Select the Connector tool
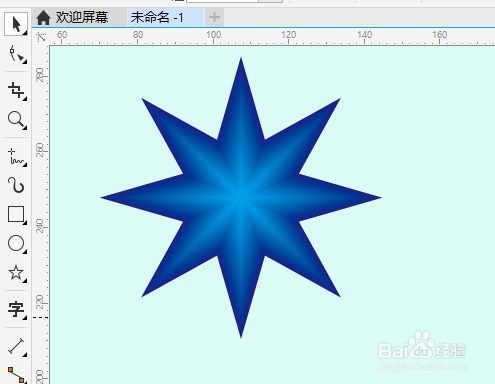Viewport: 495px width, 384px height. pyautogui.click(x=16, y=375)
